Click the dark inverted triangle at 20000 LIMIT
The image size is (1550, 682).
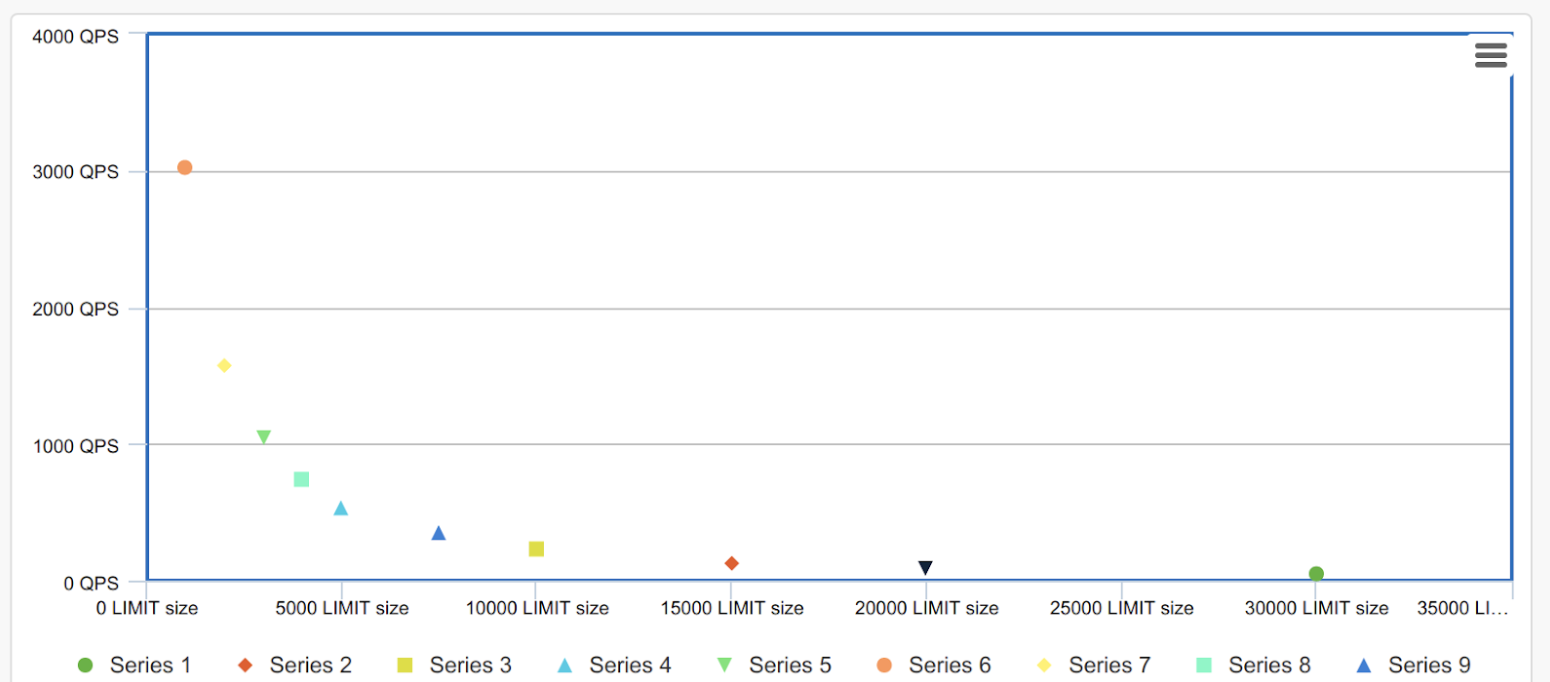pos(926,568)
